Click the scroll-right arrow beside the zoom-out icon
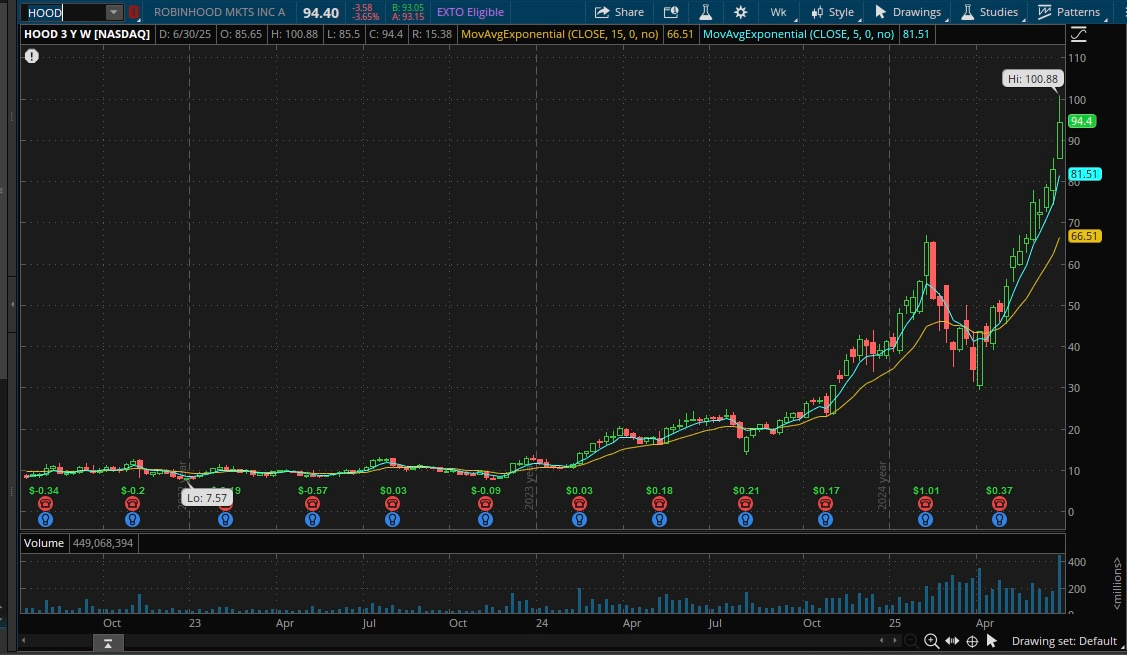The image size is (1127, 655). (x=895, y=641)
